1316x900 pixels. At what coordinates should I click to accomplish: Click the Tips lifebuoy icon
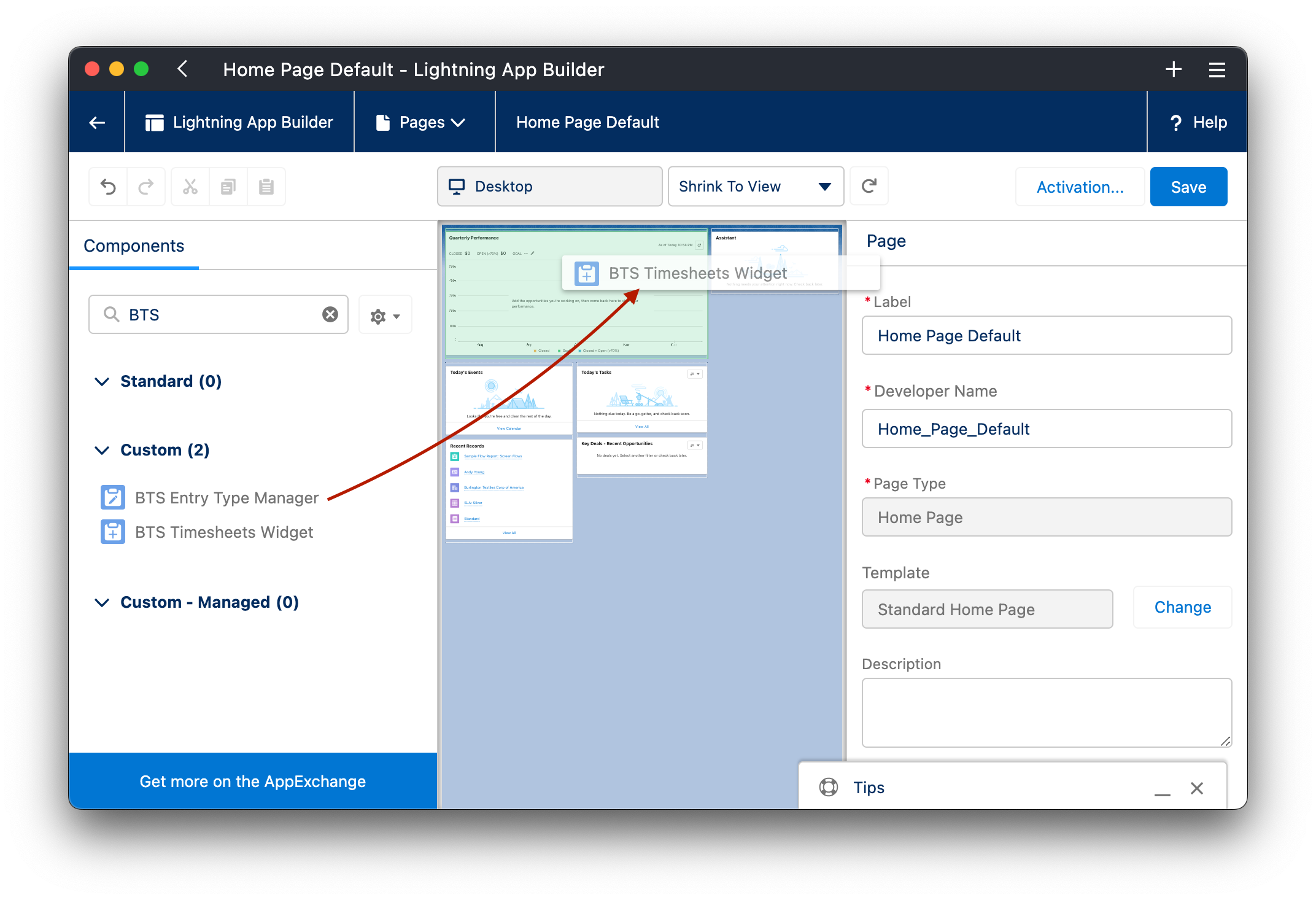pyautogui.click(x=828, y=787)
